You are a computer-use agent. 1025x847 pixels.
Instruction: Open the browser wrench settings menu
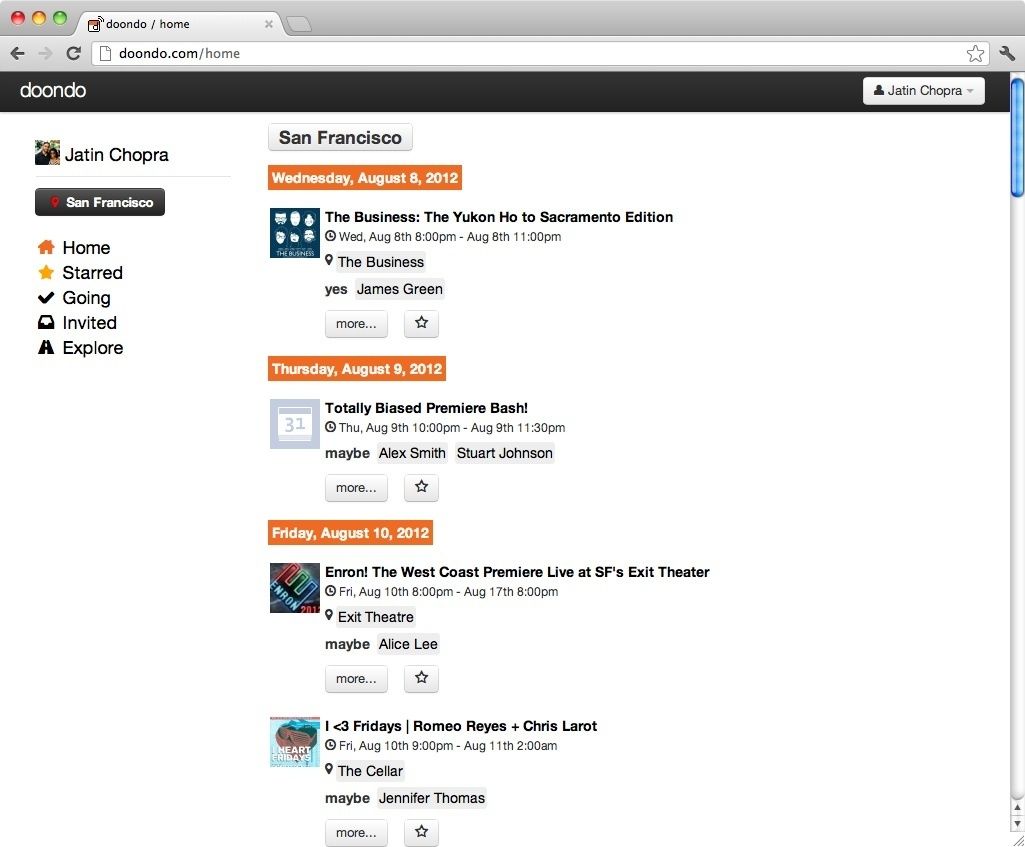point(1007,54)
